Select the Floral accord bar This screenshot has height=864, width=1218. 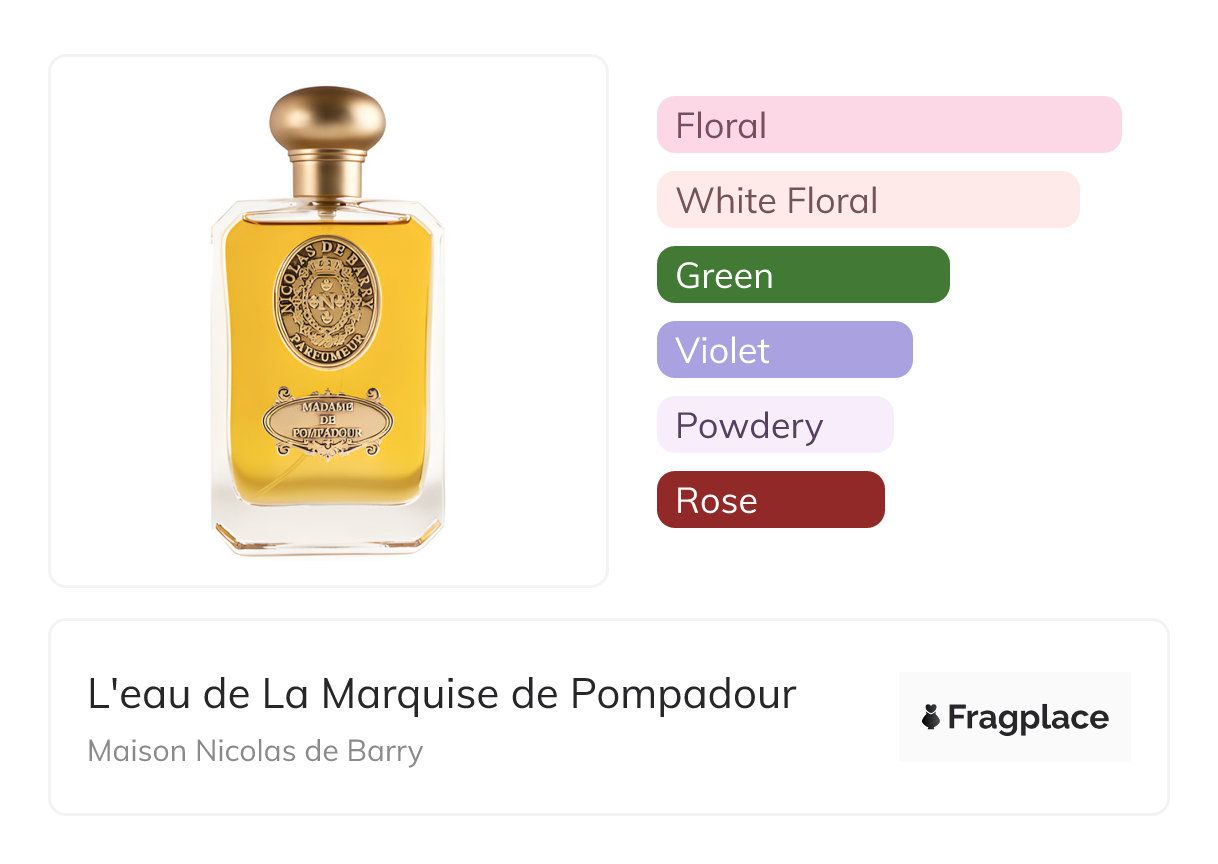pyautogui.click(x=888, y=125)
